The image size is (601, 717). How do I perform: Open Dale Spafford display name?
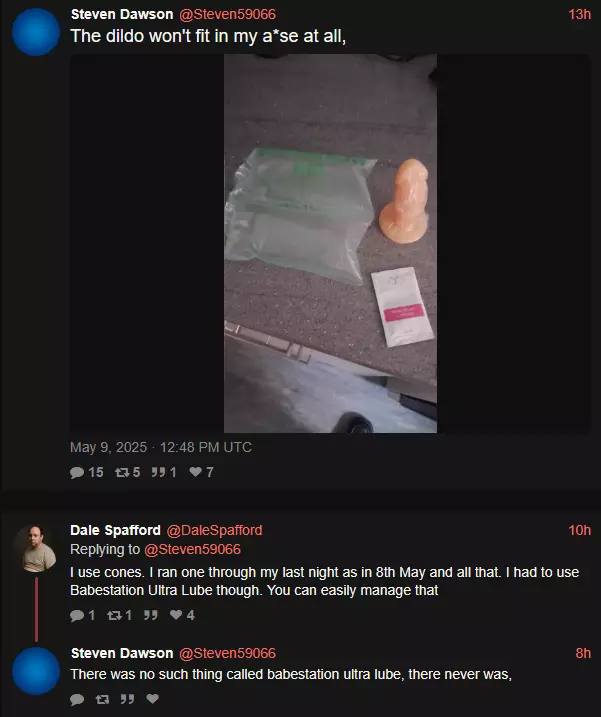coord(115,530)
